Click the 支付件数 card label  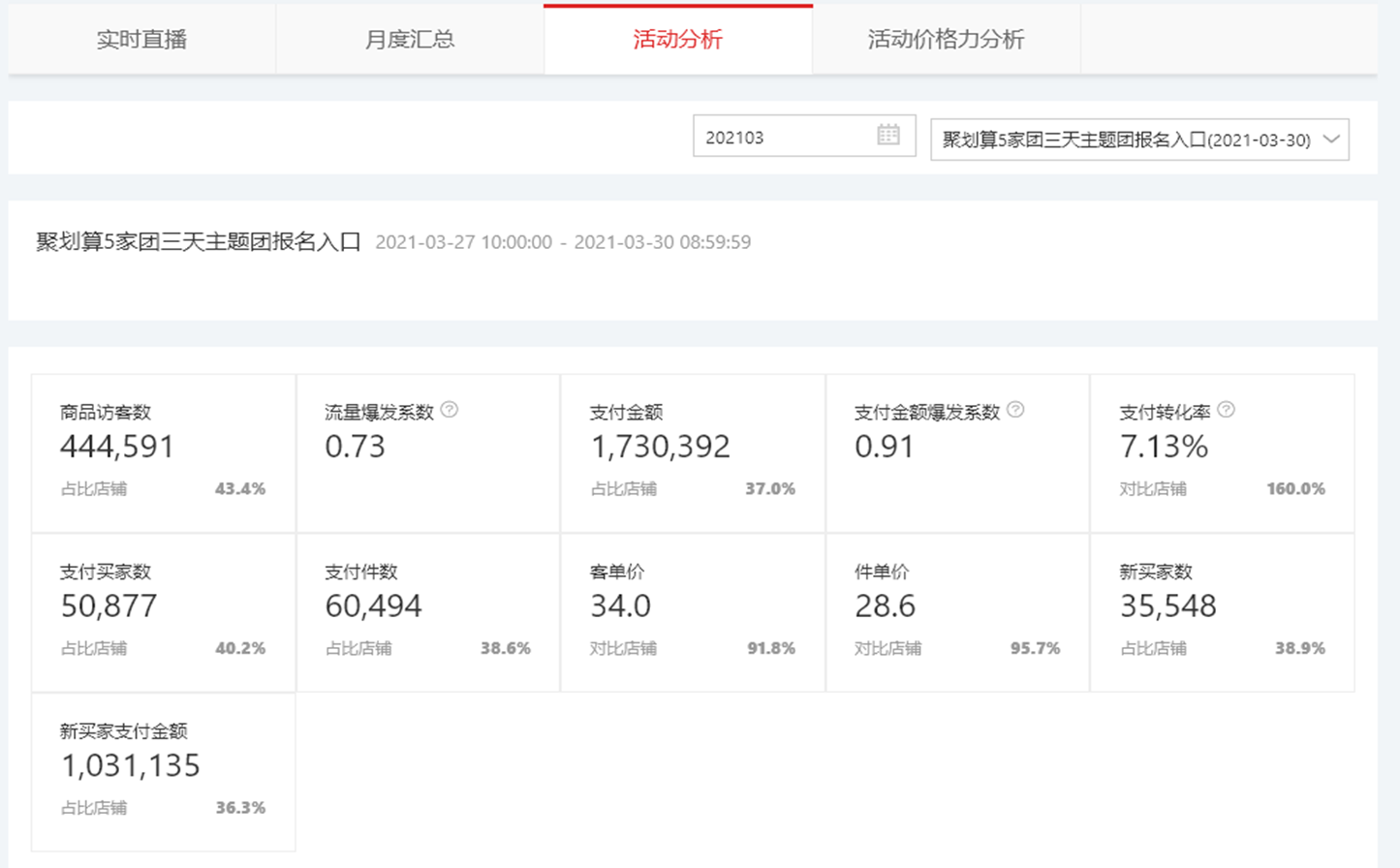[x=361, y=573]
